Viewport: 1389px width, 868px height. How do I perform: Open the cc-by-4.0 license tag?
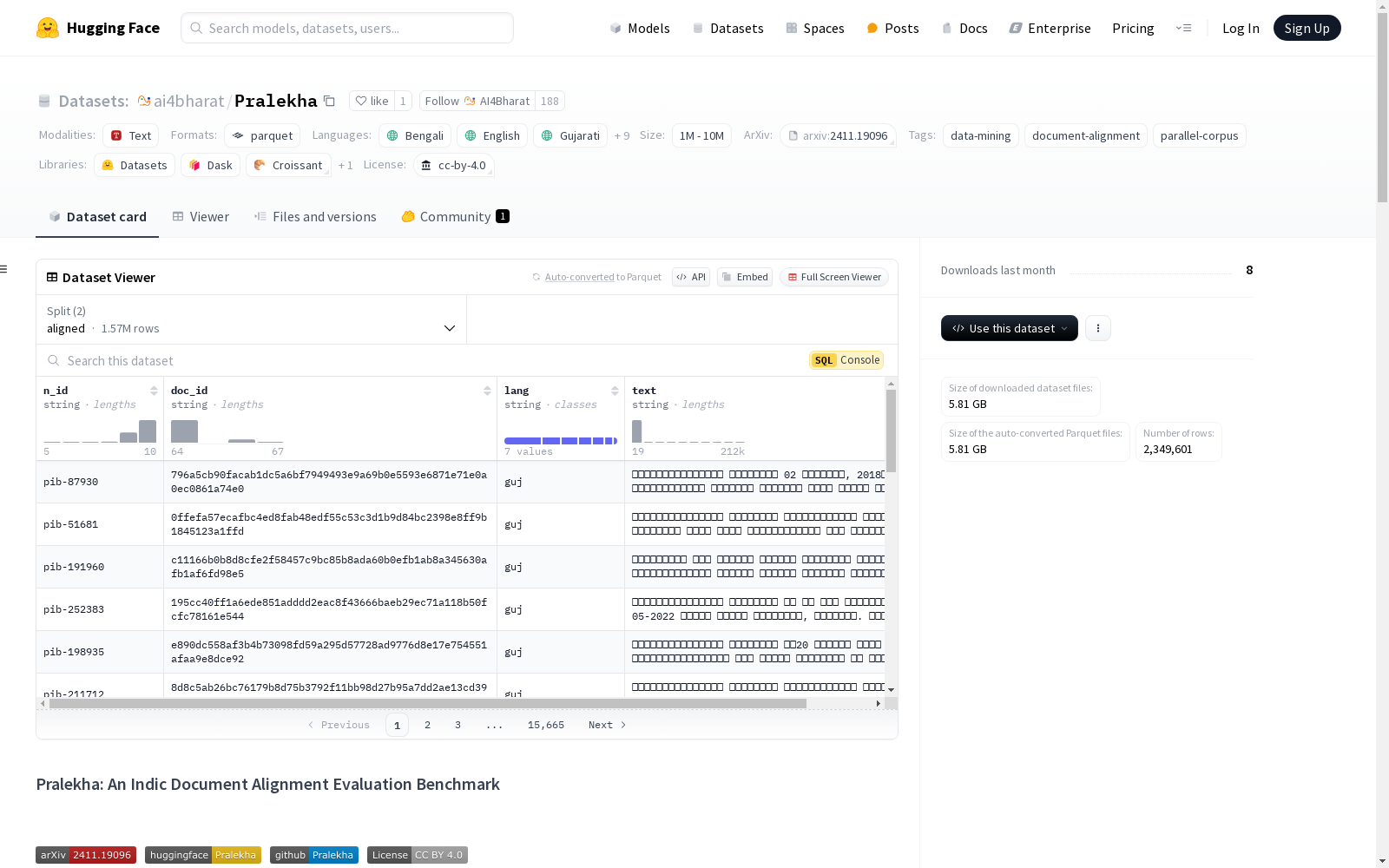454,165
